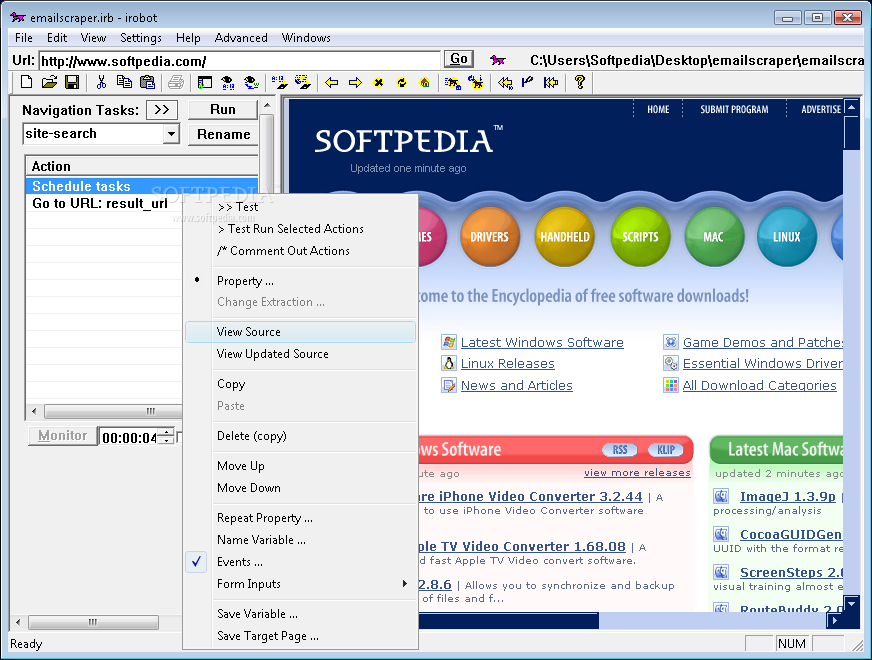Open the site-search navigation task dropdown
Viewport: 872px width, 660px height.
coord(171,134)
